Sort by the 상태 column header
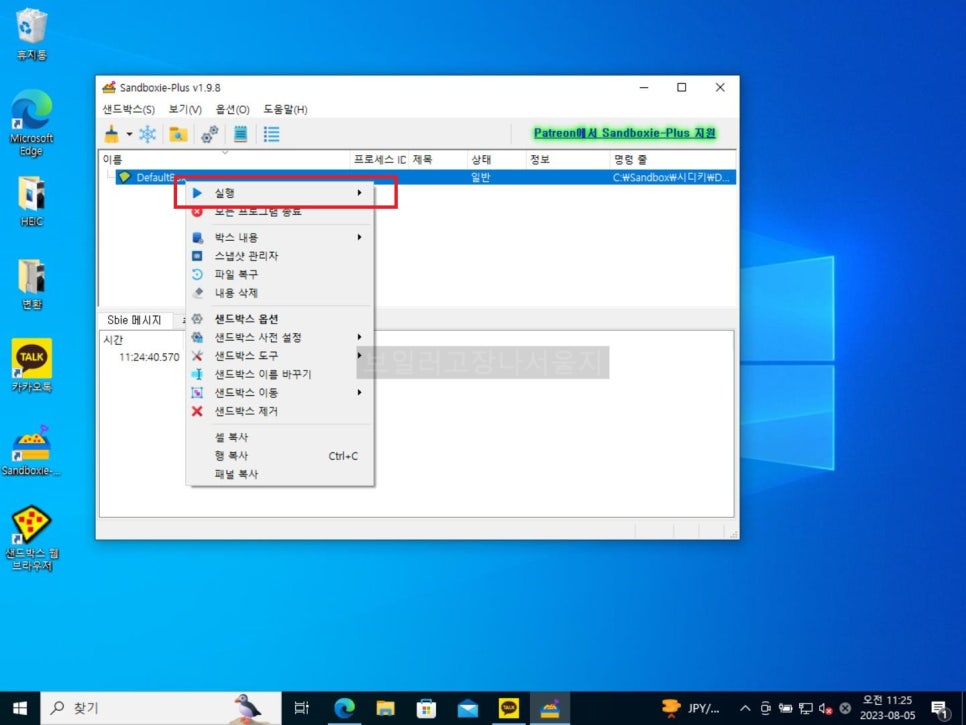This screenshot has height=725, width=966. [497, 160]
